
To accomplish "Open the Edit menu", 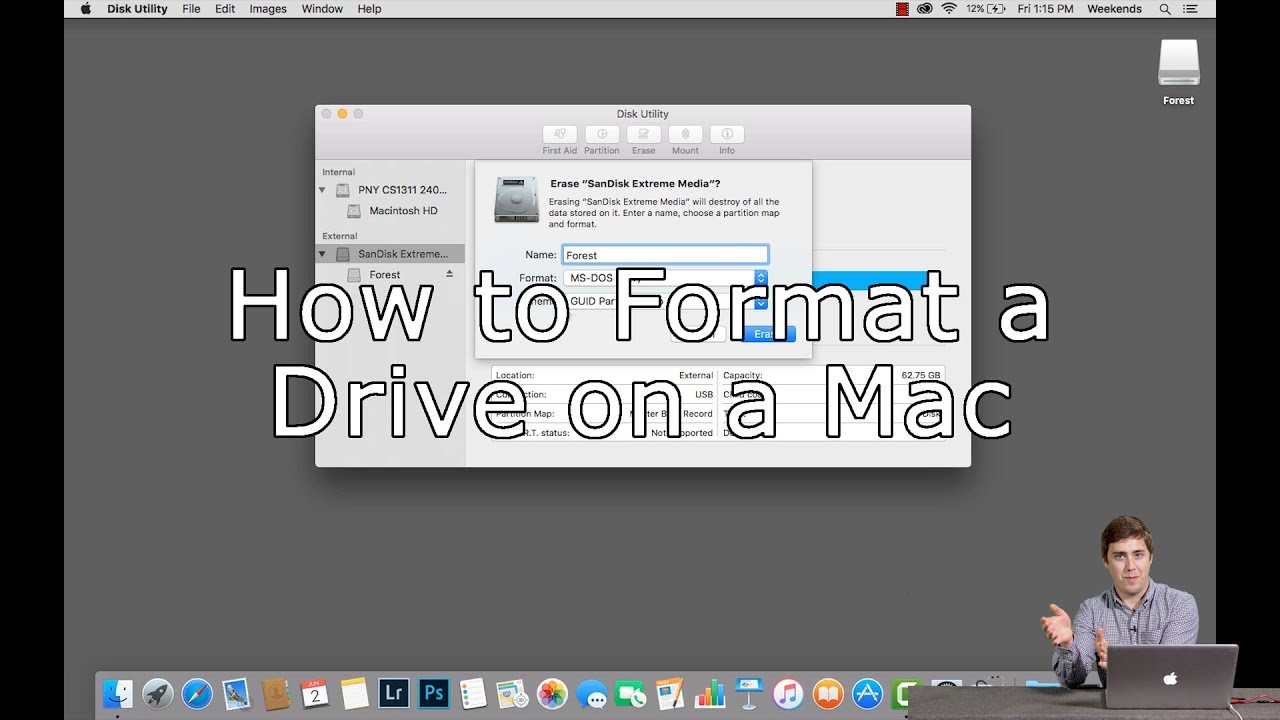I will 225,9.
